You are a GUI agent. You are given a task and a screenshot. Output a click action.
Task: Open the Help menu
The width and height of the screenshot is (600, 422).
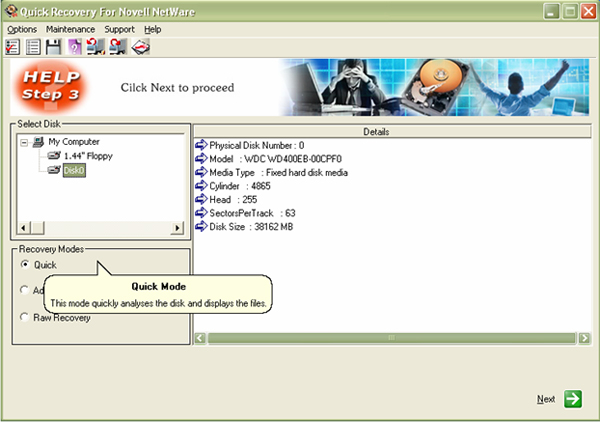coord(153,29)
